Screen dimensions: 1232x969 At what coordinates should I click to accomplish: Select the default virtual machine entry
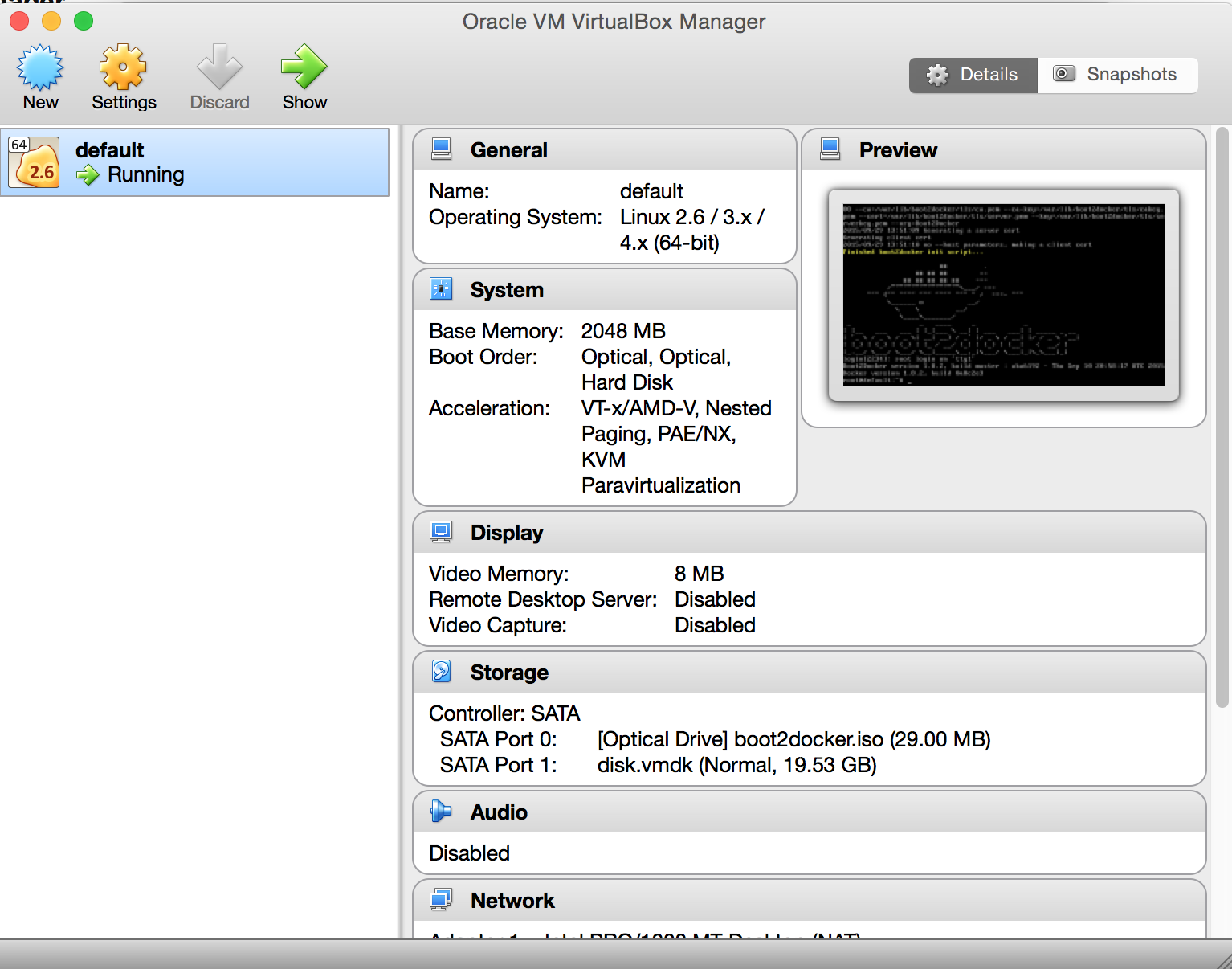[x=194, y=162]
